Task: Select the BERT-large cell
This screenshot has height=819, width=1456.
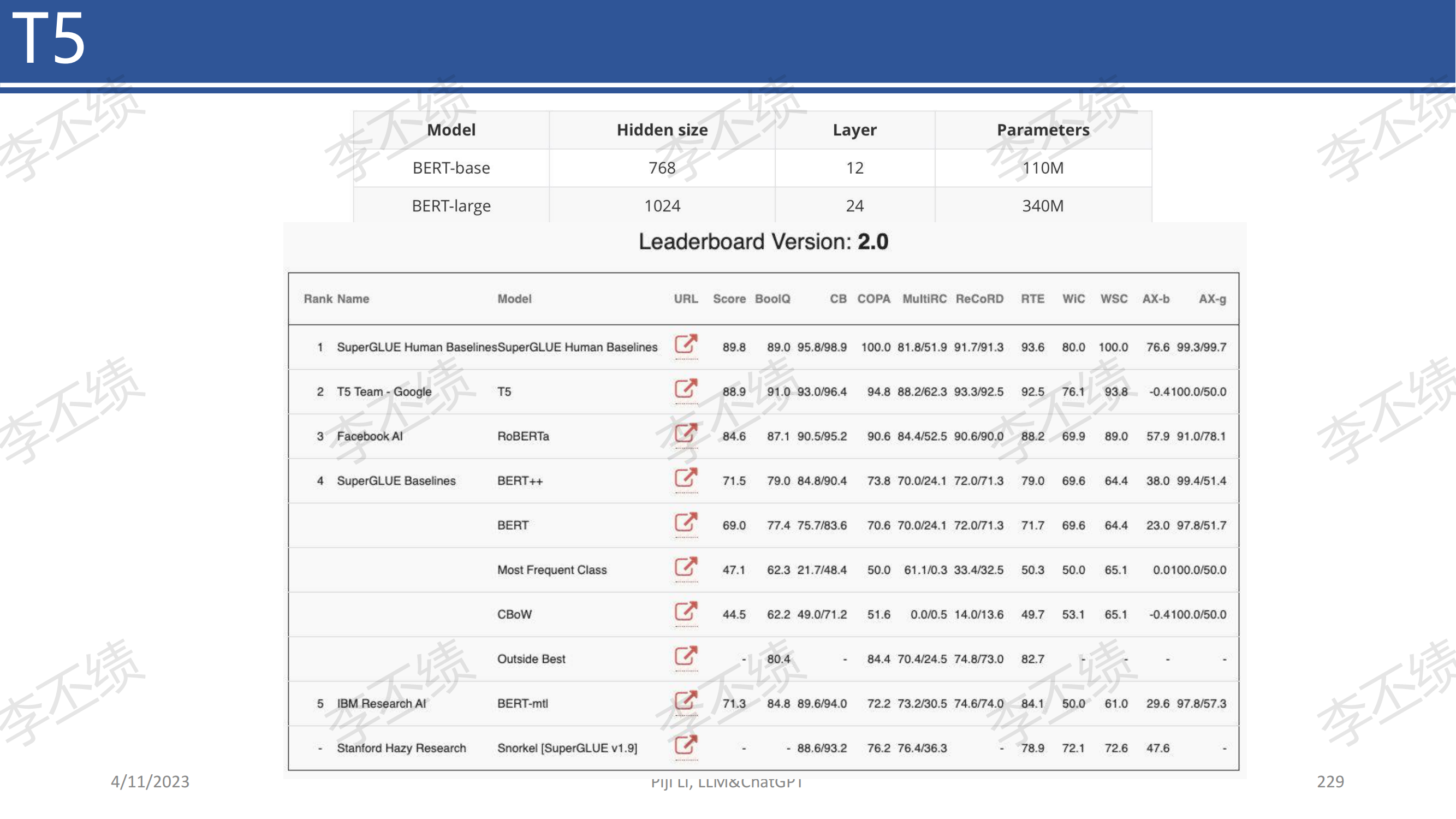Action: [451, 206]
